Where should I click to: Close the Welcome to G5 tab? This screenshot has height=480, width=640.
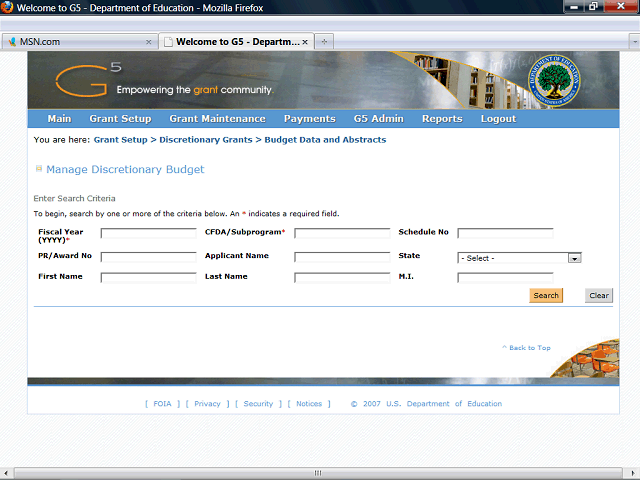tap(305, 42)
